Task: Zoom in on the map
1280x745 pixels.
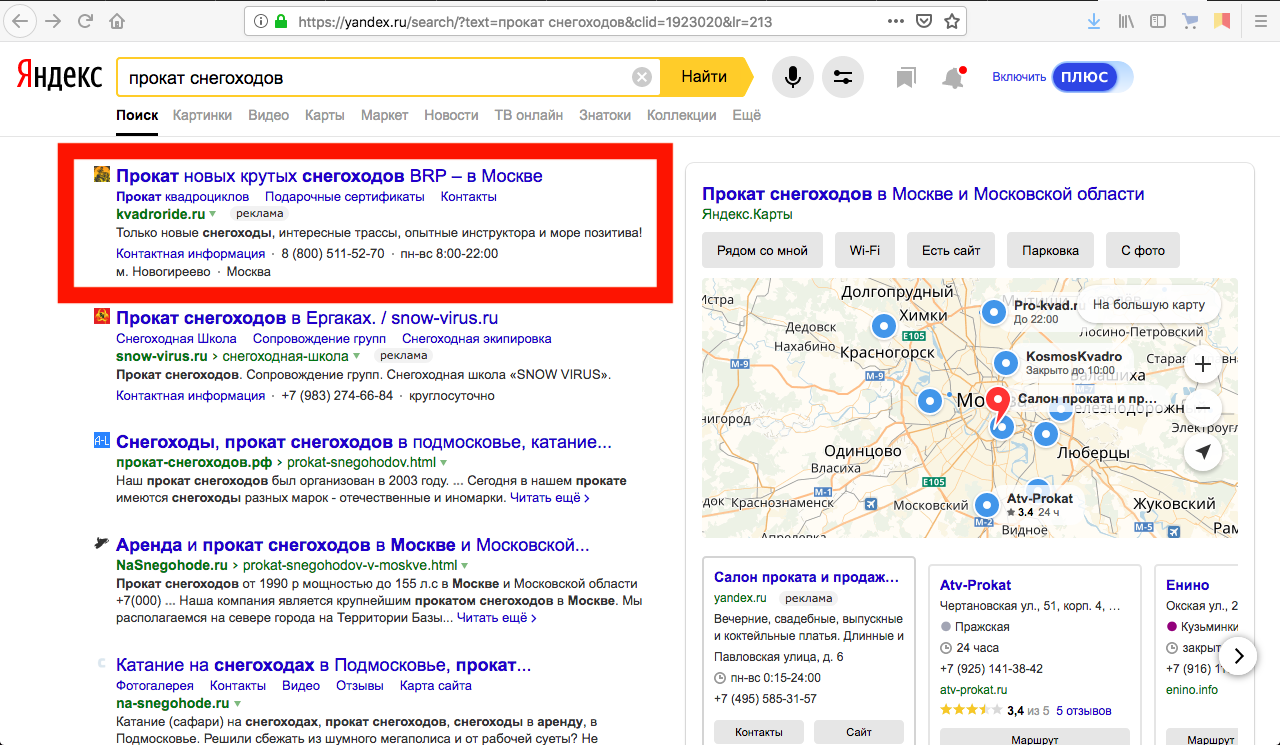Action: (1203, 364)
